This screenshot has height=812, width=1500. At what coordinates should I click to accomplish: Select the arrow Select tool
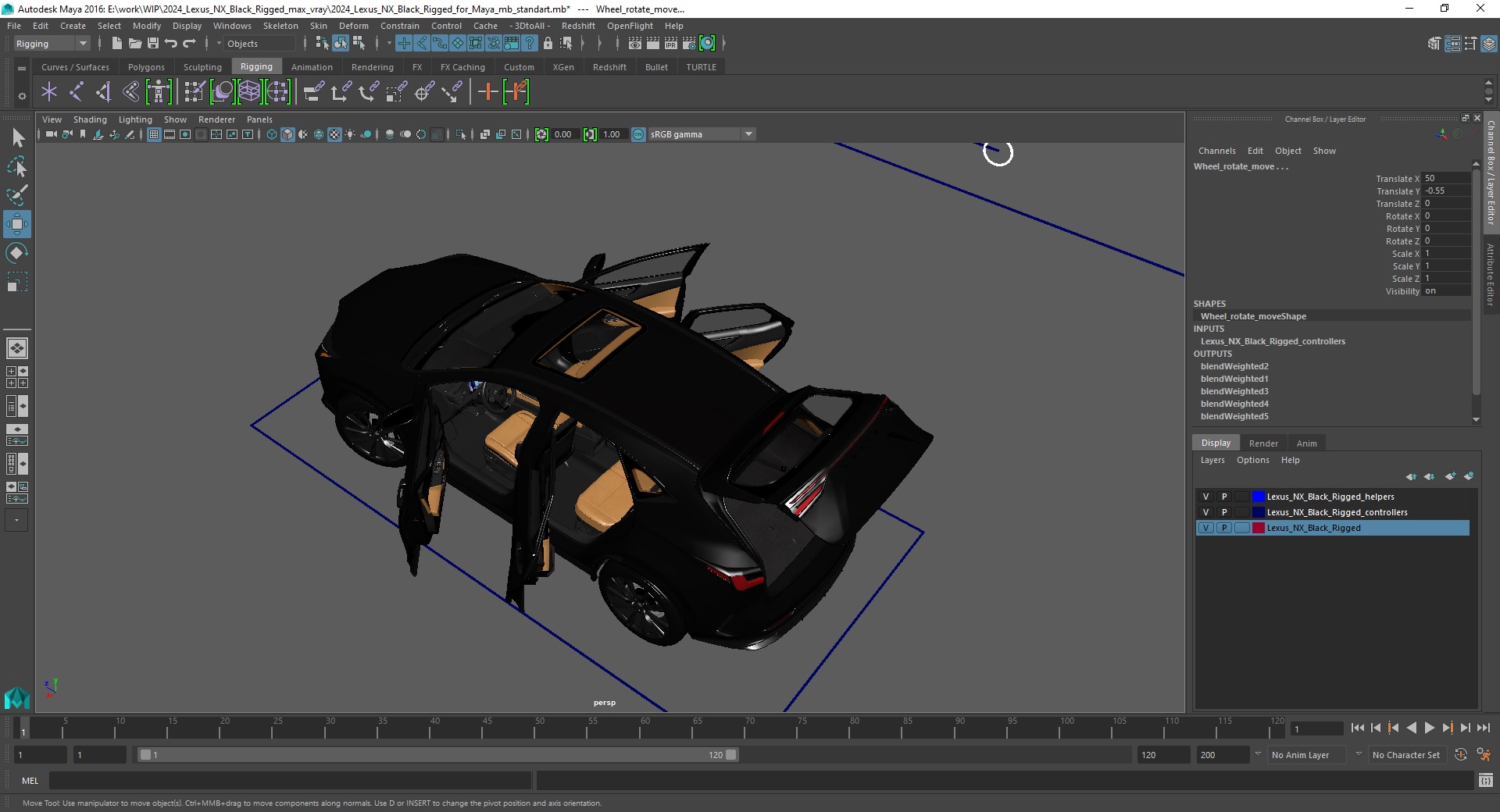[17, 138]
